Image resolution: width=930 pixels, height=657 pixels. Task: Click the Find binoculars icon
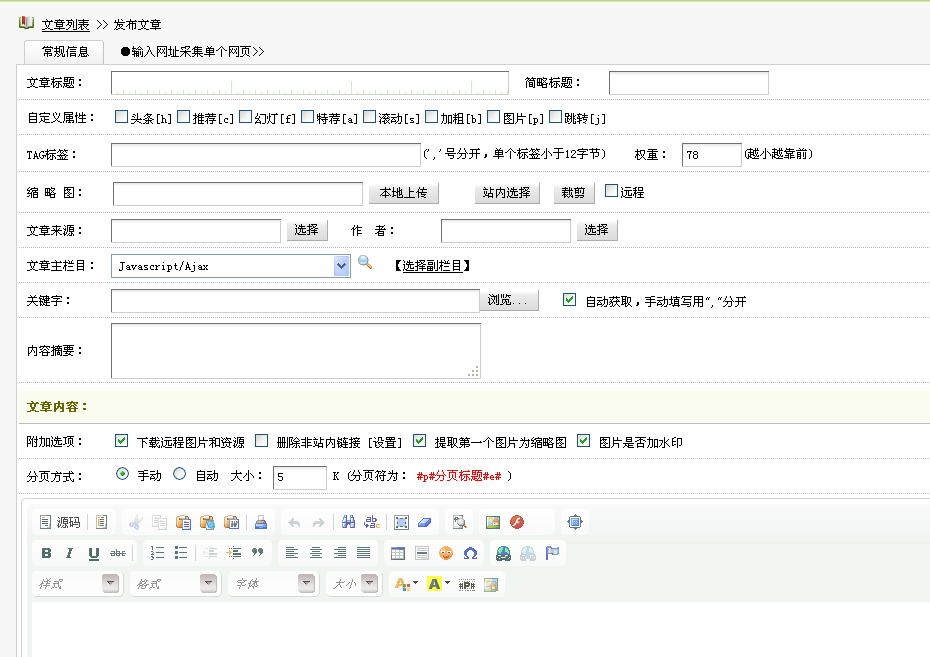[349, 522]
